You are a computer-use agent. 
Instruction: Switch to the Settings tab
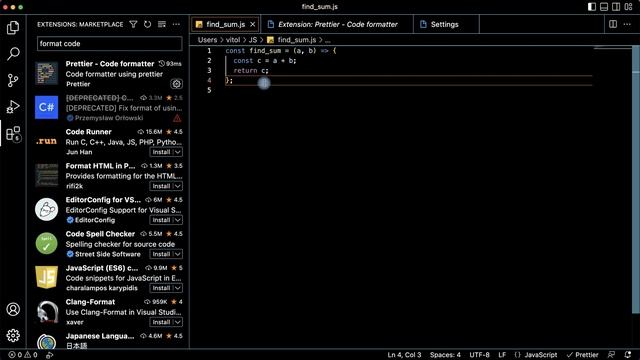click(x=444, y=24)
